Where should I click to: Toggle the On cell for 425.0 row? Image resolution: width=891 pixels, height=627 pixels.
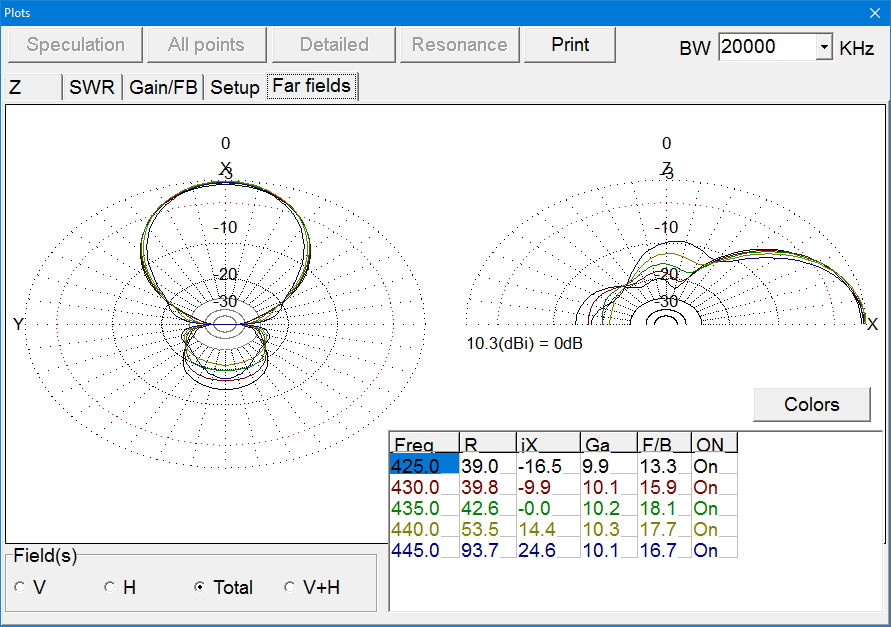point(713,465)
